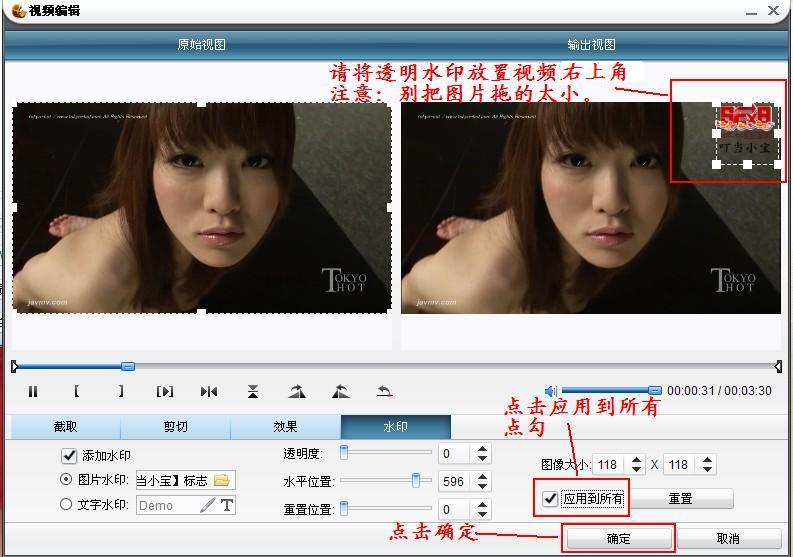Select the 文字水印 radio button
The image size is (793, 557).
pyautogui.click(x=66, y=504)
